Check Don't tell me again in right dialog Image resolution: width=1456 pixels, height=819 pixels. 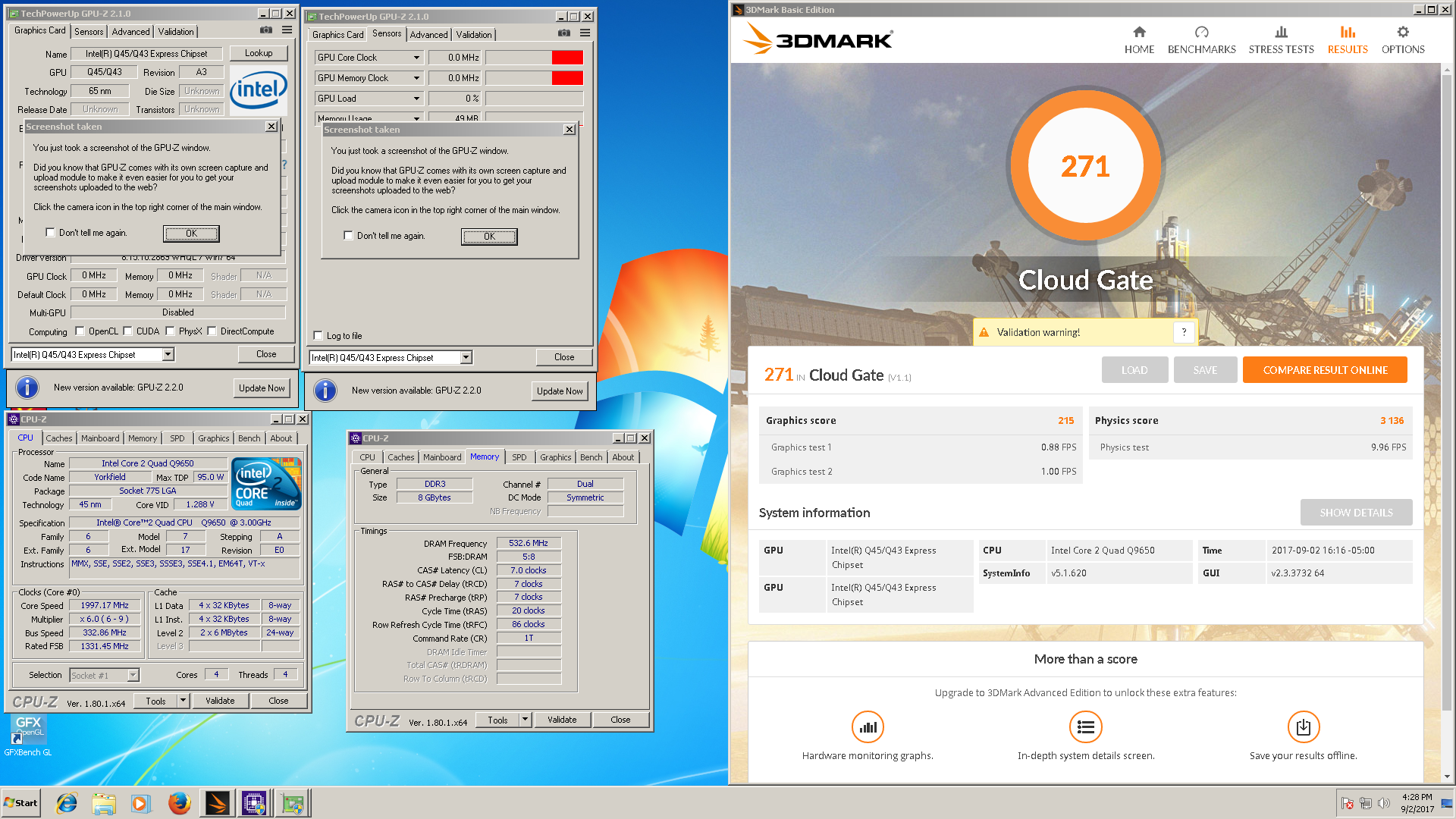pyautogui.click(x=348, y=236)
